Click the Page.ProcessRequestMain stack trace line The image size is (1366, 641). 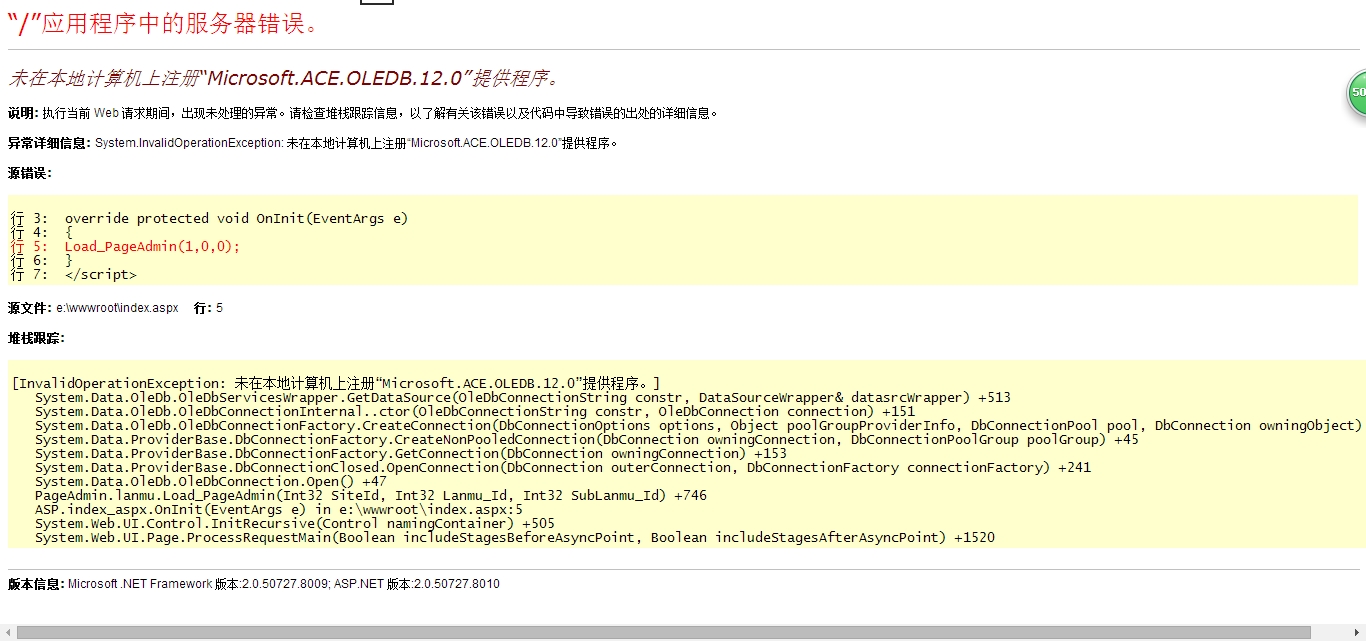click(514, 537)
